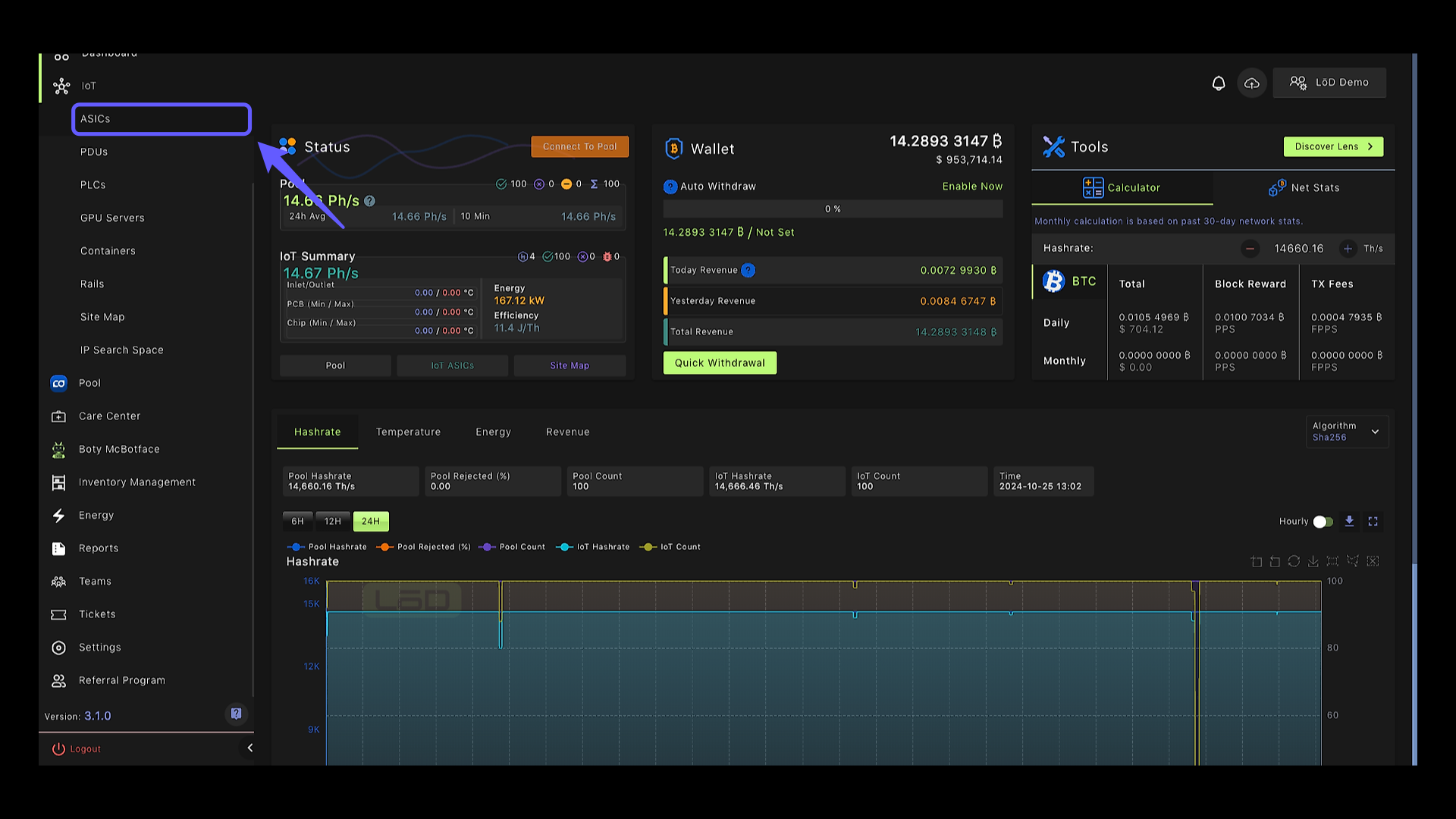Click the Referral Program icon

point(58,681)
